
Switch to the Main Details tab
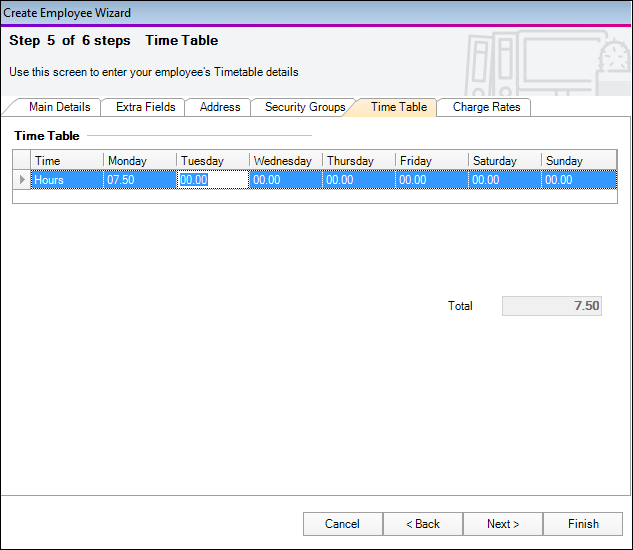click(59, 107)
